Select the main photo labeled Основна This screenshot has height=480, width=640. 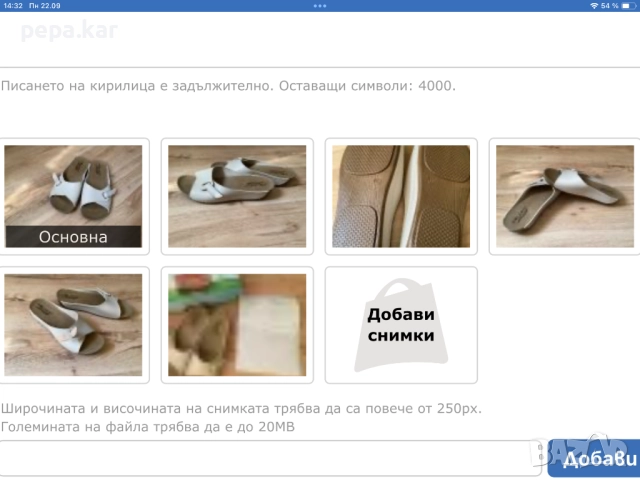[73, 196]
